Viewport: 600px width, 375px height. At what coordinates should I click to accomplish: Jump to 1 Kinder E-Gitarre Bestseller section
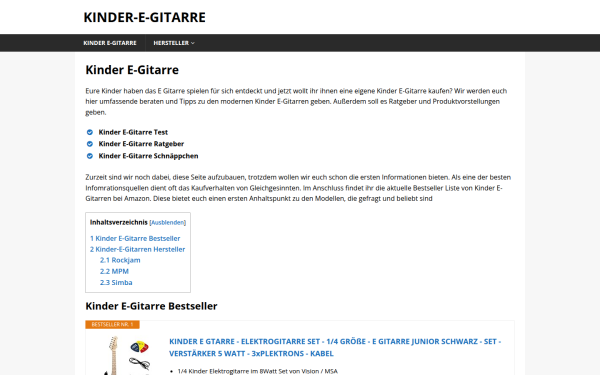[135, 238]
